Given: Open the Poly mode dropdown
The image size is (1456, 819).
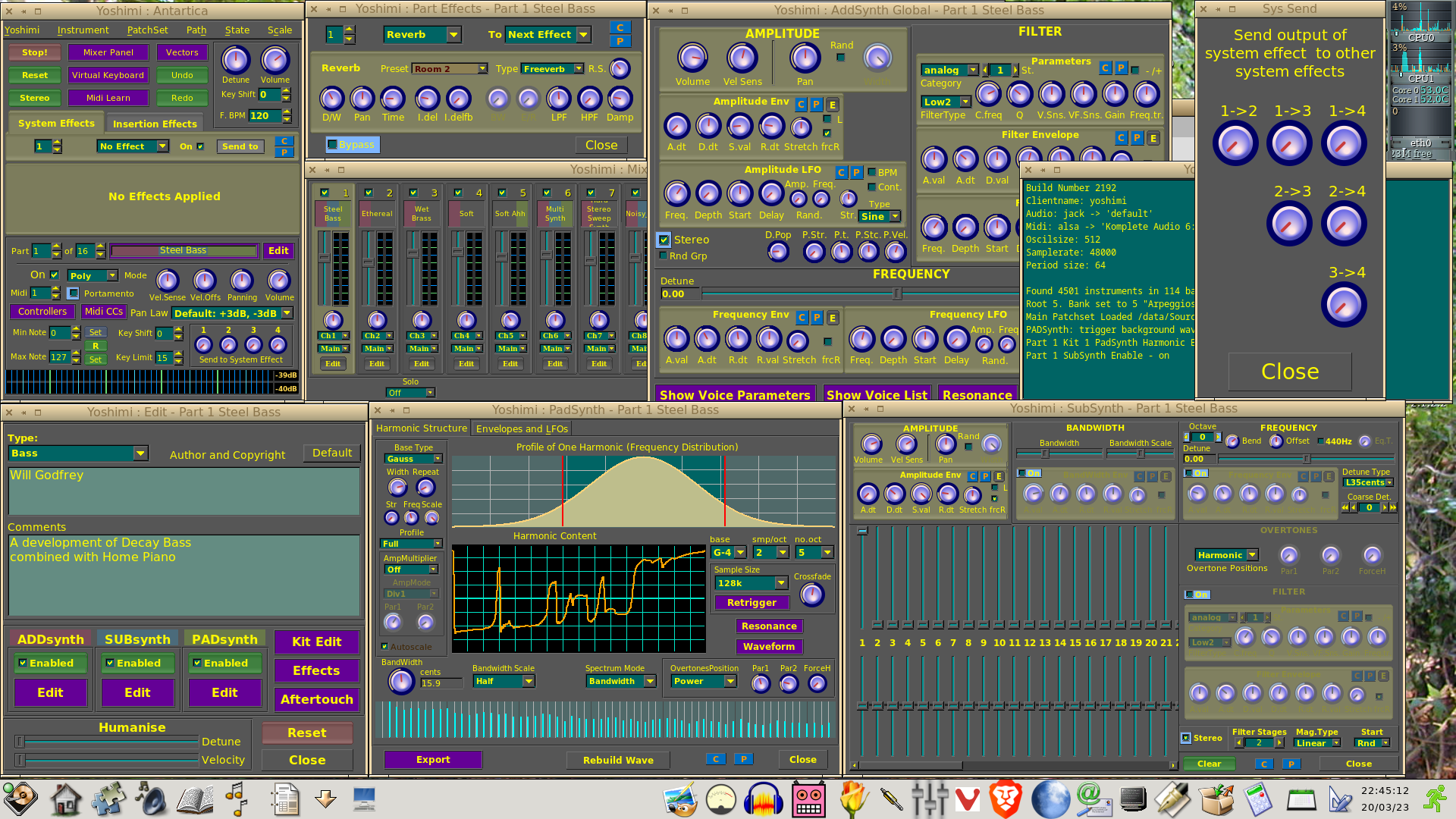Looking at the screenshot, I should pyautogui.click(x=93, y=276).
